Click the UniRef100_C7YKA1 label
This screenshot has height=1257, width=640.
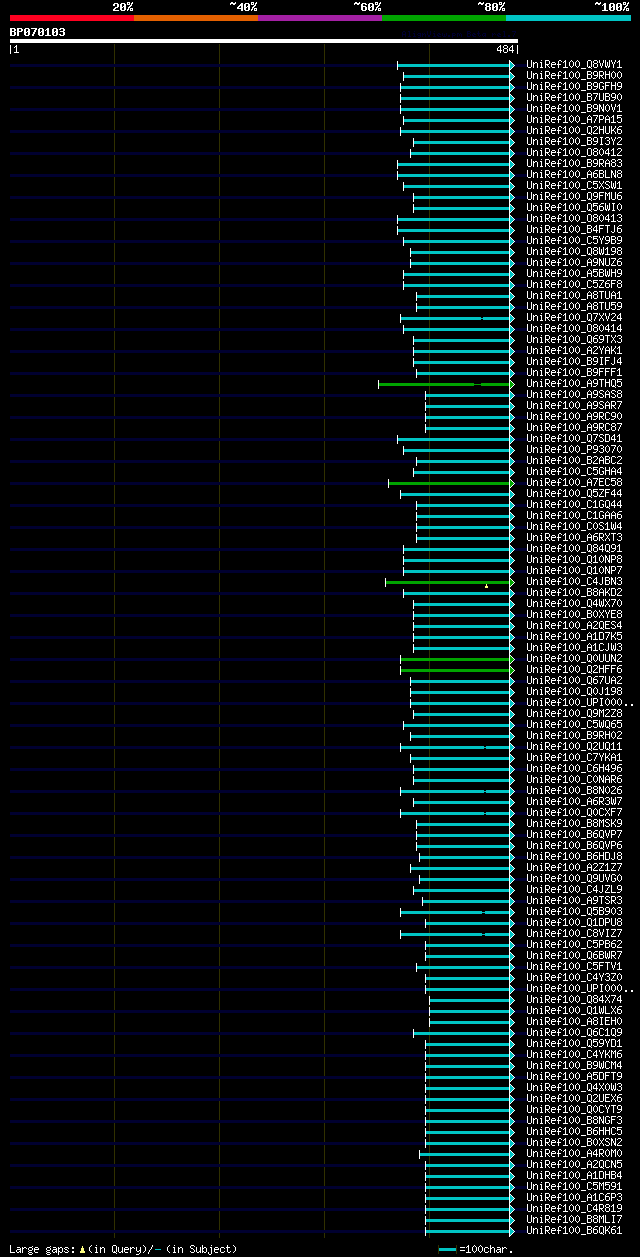(x=574, y=757)
